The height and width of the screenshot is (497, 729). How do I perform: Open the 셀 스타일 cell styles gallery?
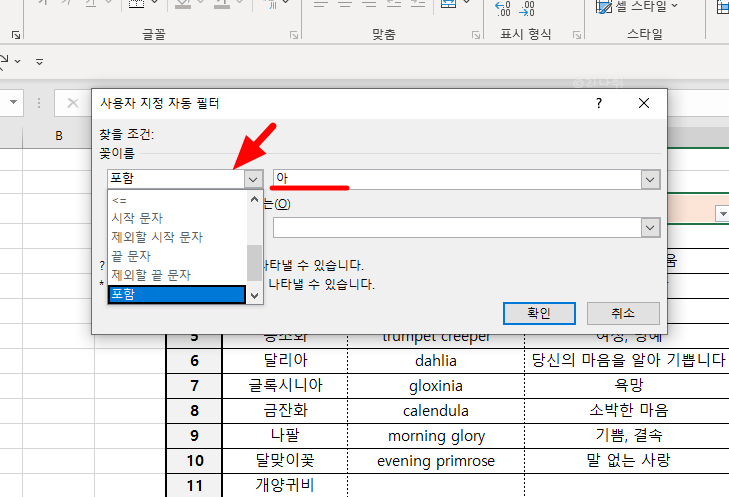[637, 7]
